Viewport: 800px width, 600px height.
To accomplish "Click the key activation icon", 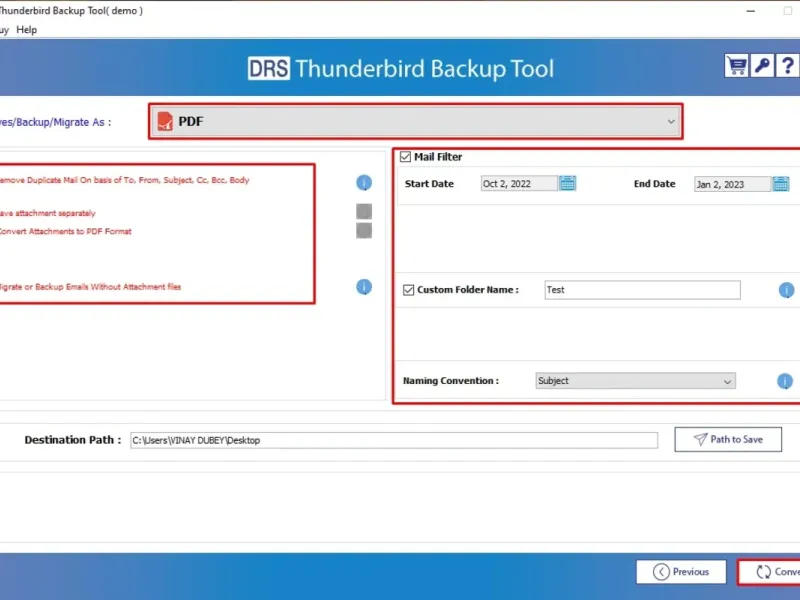I will (x=762, y=66).
